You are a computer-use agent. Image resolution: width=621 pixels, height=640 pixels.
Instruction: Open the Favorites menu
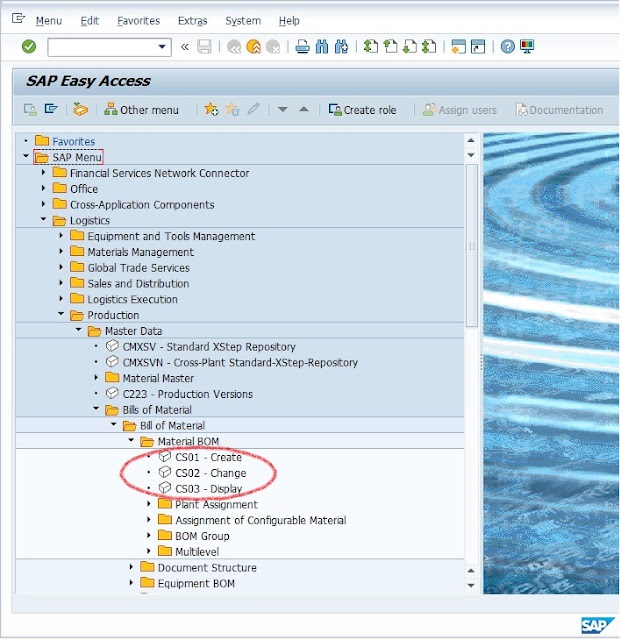[x=138, y=20]
